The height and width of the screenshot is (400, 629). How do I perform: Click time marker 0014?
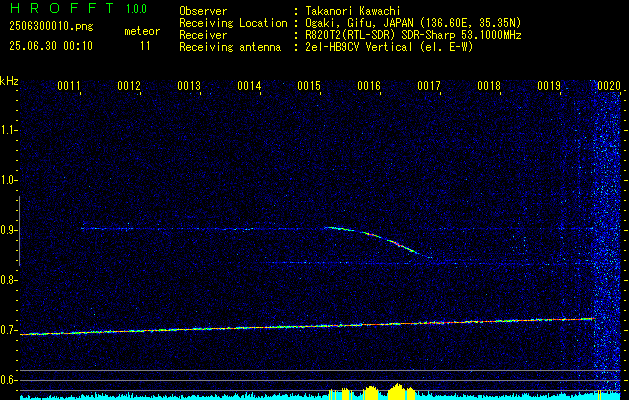(249, 86)
